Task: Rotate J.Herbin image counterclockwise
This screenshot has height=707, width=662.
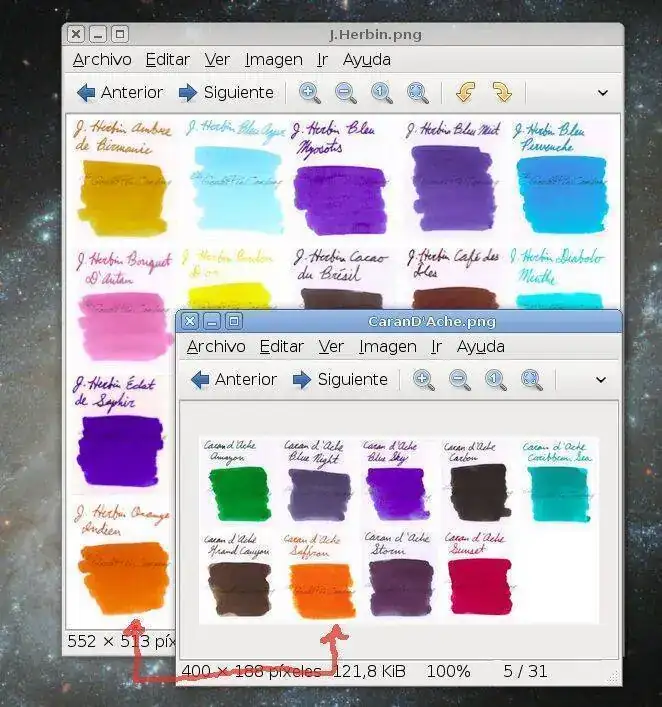Action: [x=465, y=93]
